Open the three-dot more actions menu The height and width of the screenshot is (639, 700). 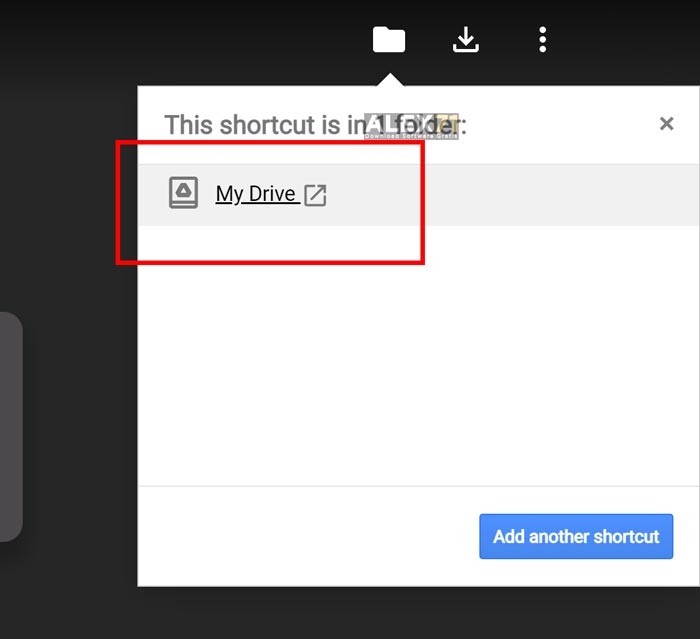(542, 39)
